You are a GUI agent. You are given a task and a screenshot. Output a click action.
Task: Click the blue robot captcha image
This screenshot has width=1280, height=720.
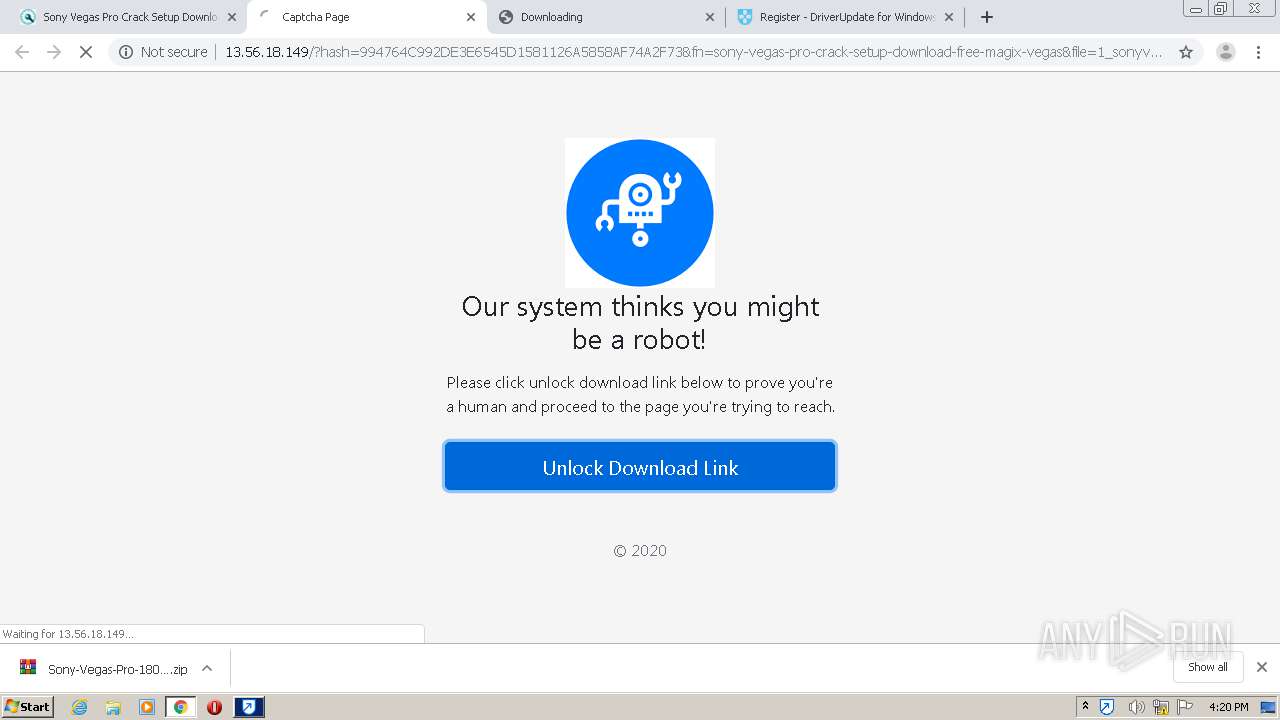pyautogui.click(x=640, y=213)
